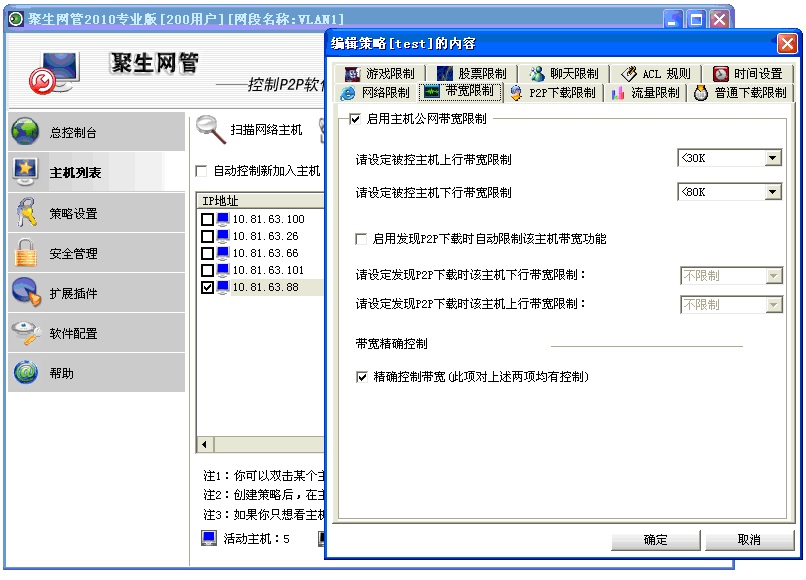
Task: Open 软件配置 settings icon
Action: (x=26, y=333)
